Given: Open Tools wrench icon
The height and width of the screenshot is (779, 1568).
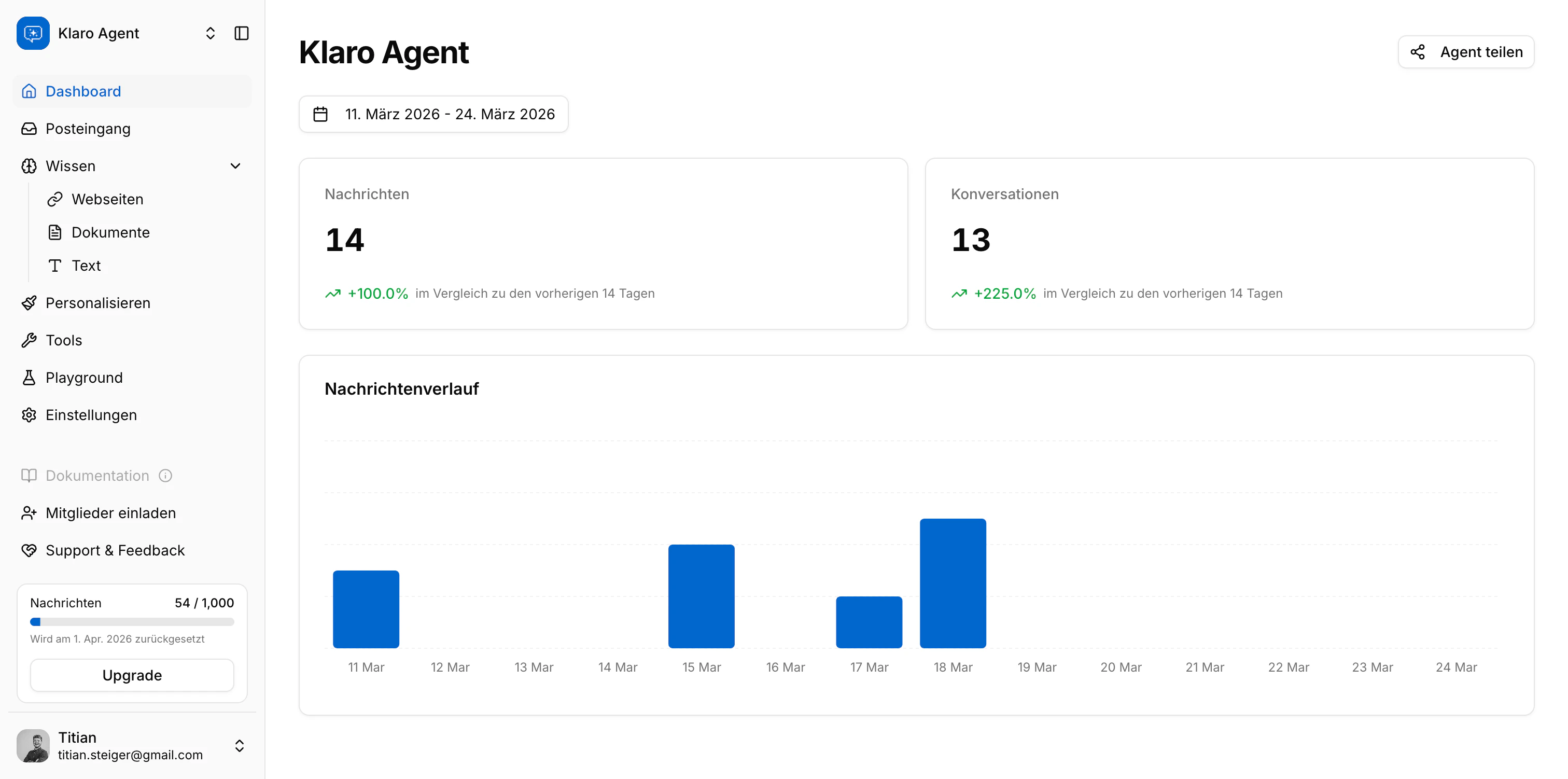Looking at the screenshot, I should (29, 340).
